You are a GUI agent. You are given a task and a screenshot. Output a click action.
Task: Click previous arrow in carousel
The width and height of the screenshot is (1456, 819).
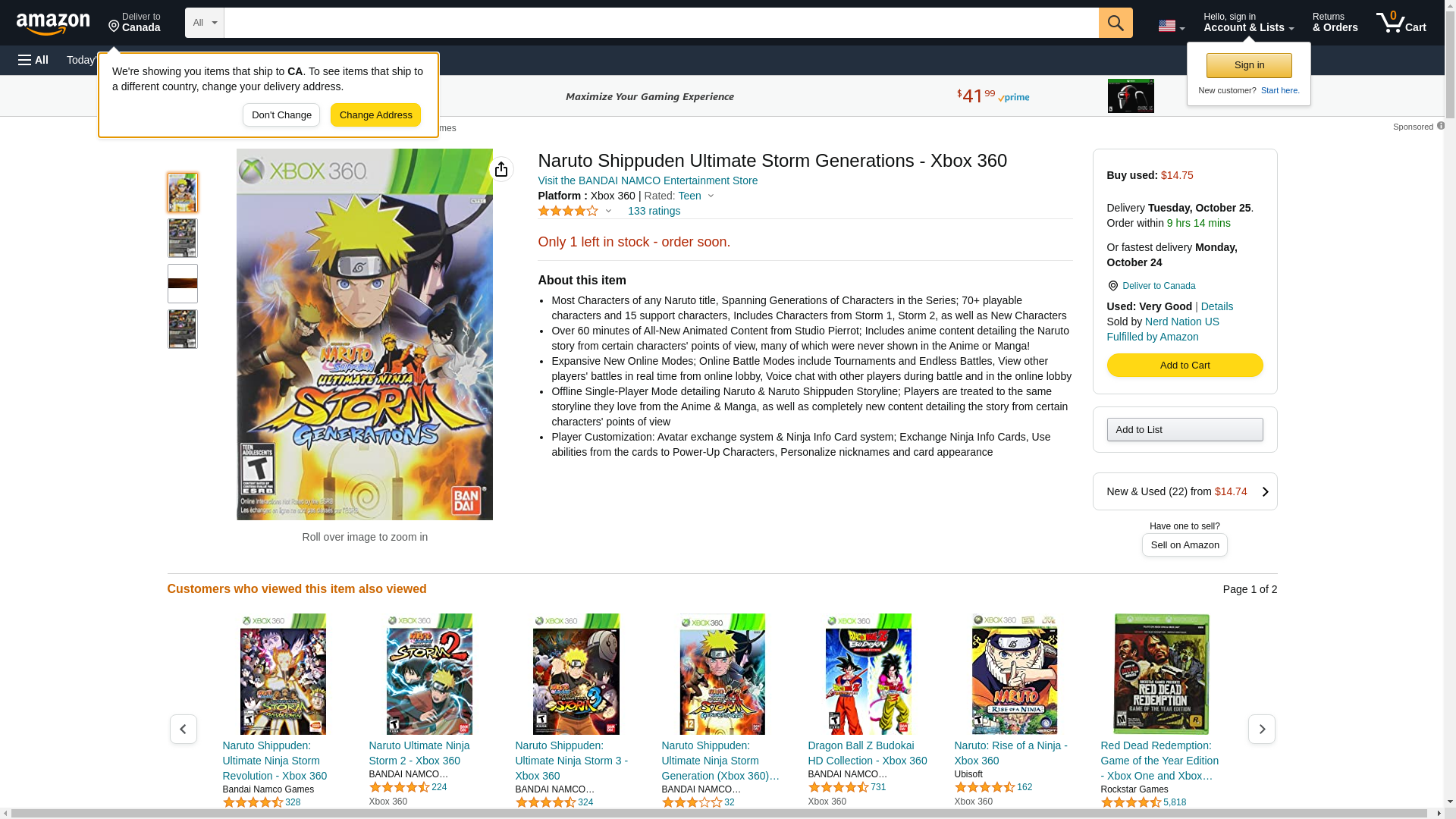183,729
